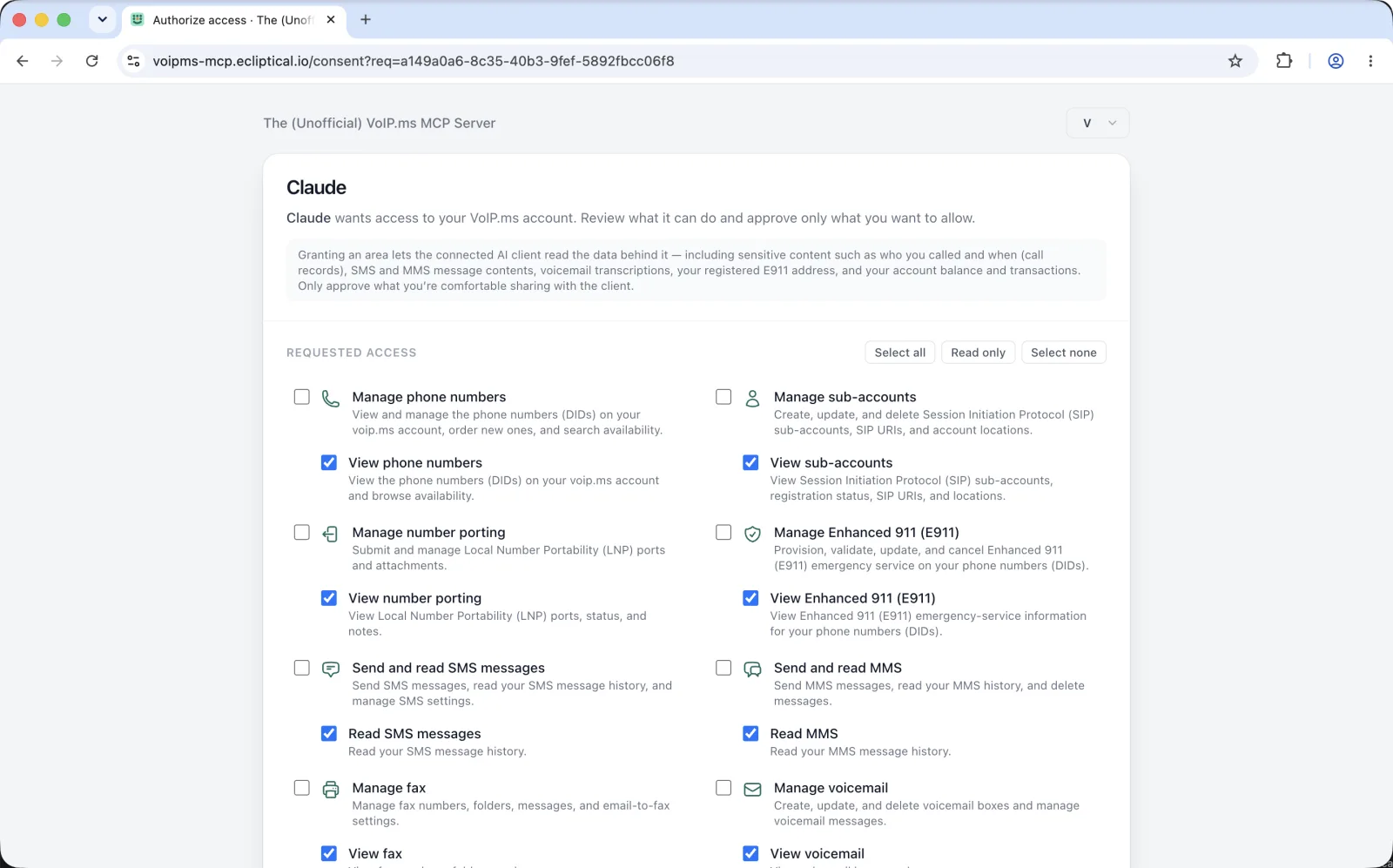Viewport: 1393px width, 868px height.
Task: Choose the Read only preset
Action: 979,353
